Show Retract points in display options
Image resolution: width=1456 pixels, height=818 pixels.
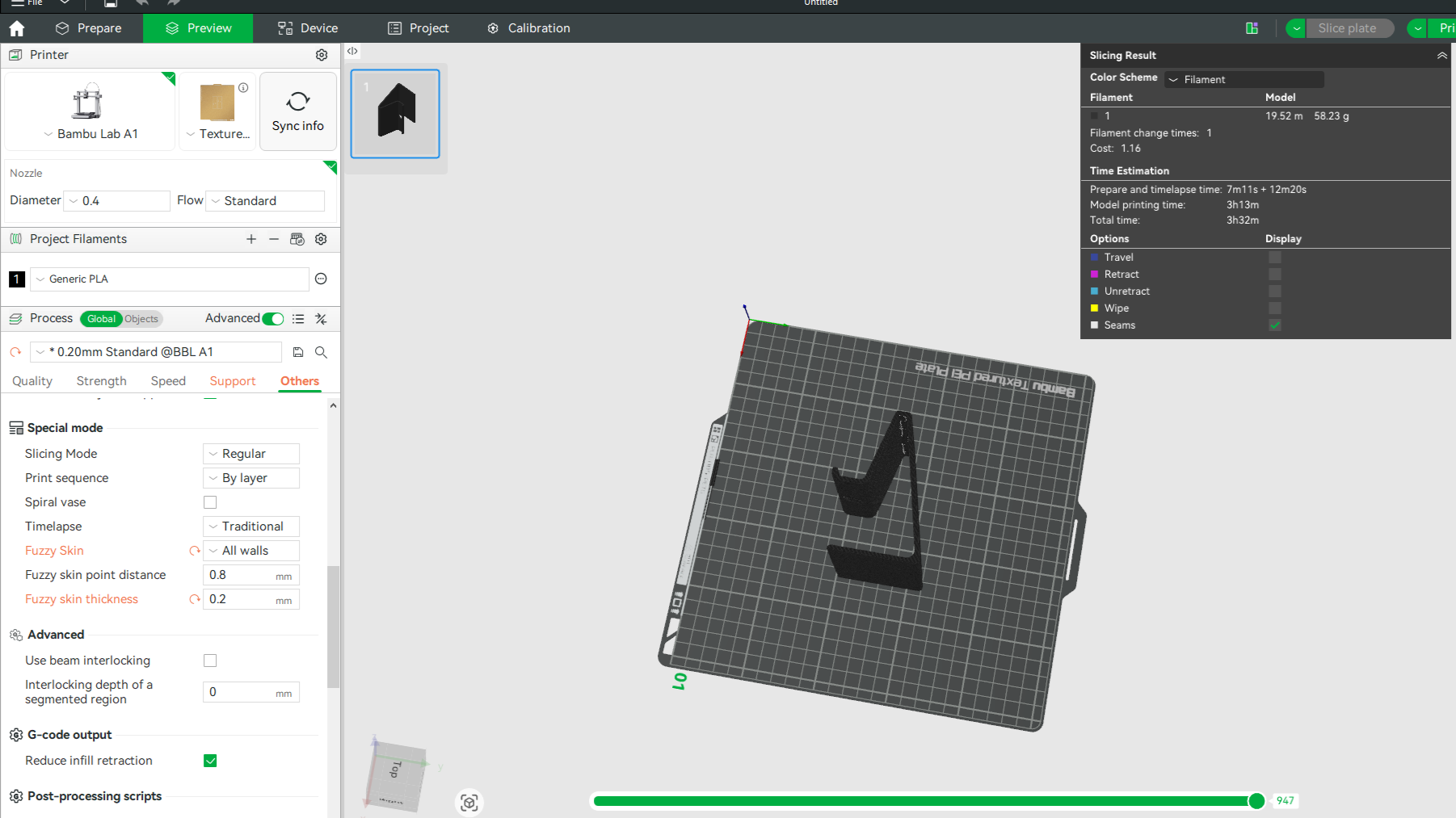tap(1275, 275)
